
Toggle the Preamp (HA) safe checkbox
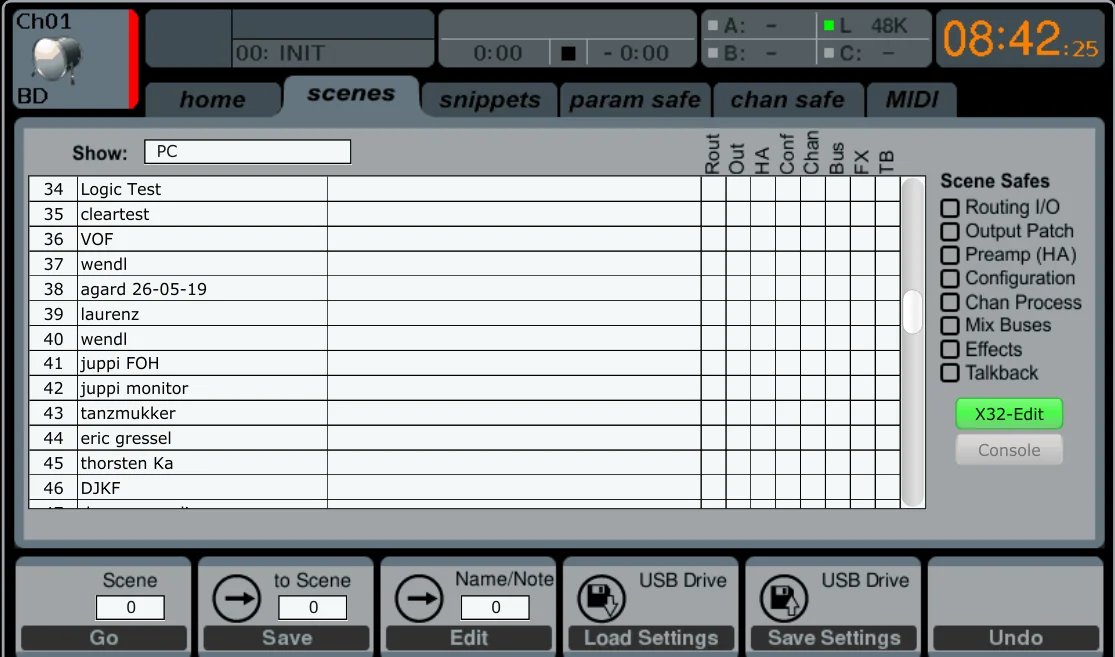click(x=950, y=255)
